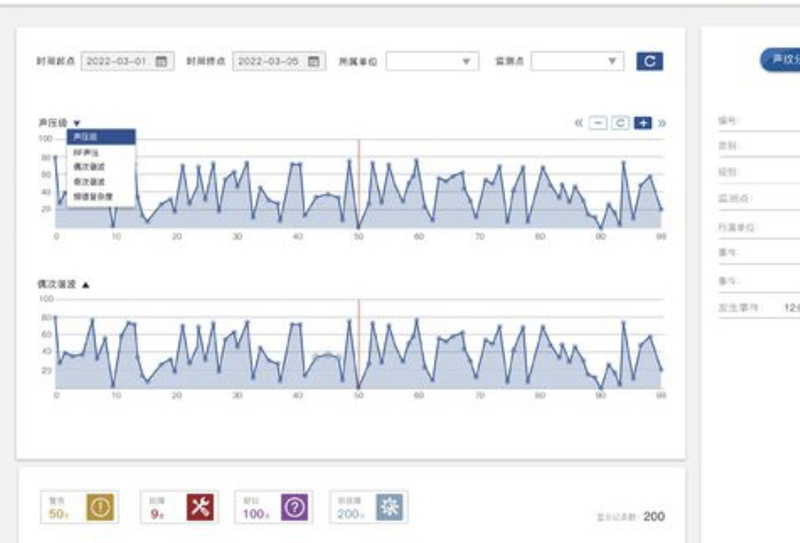Click the chart zoom-in plus icon

(x=643, y=123)
